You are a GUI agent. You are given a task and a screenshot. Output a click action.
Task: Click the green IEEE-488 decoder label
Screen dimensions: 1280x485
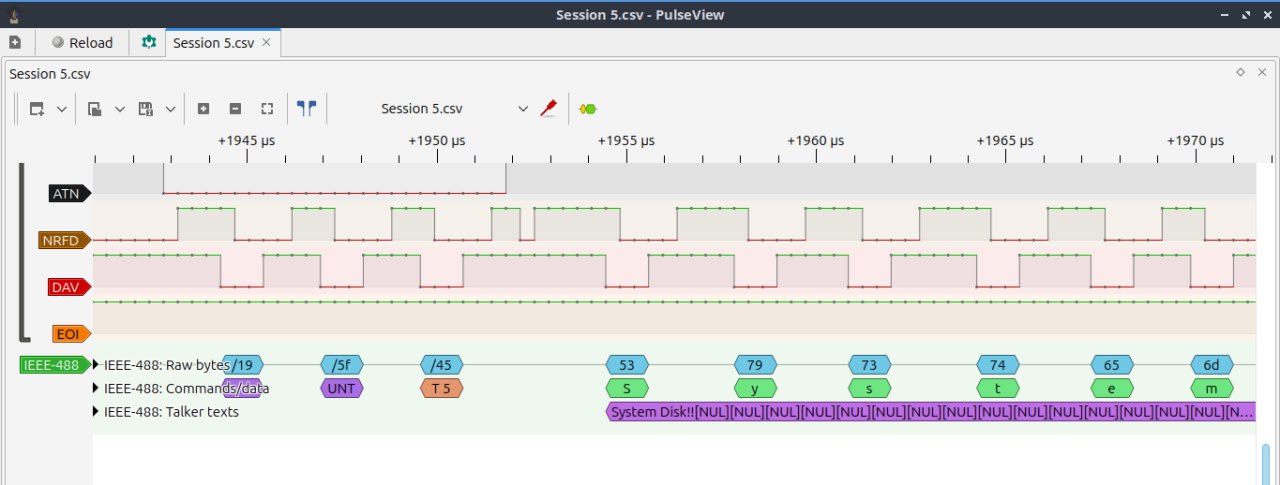pyautogui.click(x=51, y=365)
